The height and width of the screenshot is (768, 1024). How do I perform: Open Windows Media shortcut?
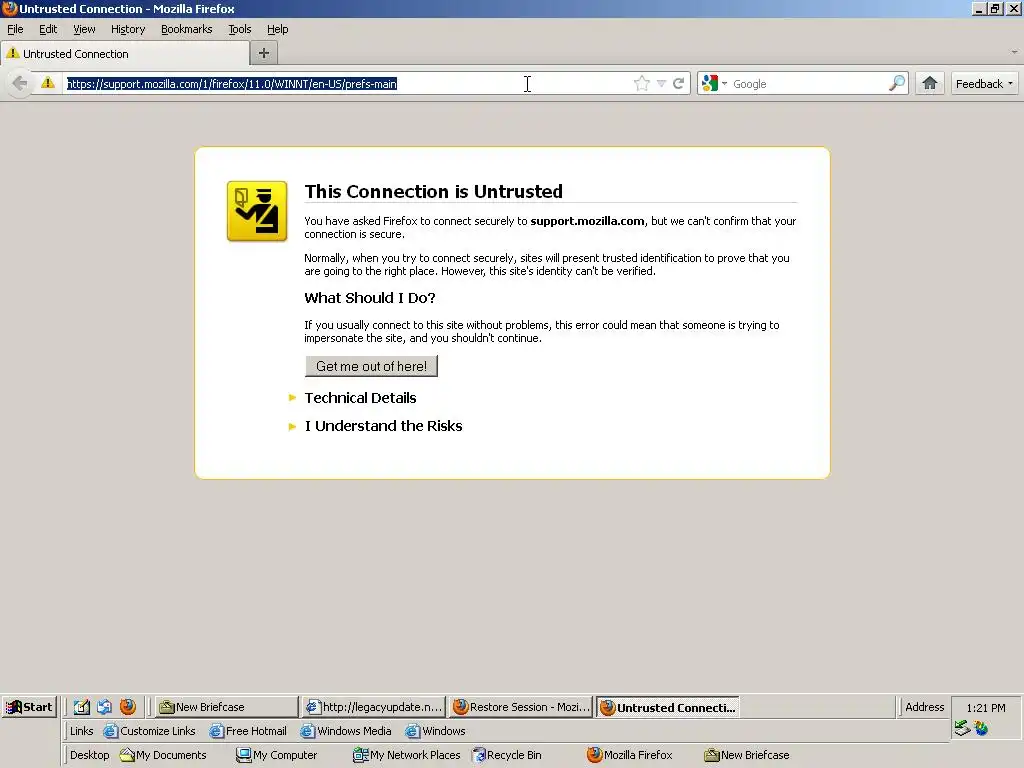point(345,731)
